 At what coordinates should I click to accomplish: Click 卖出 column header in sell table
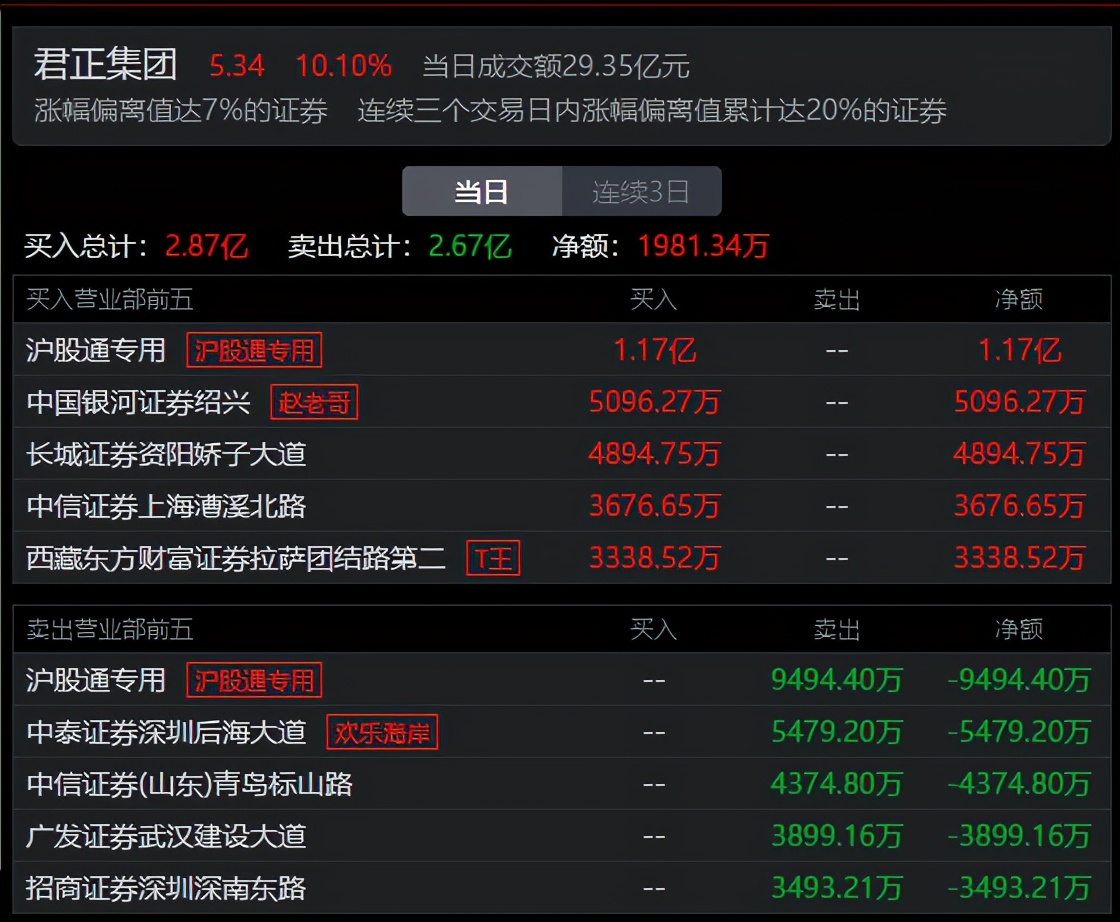coord(836,629)
